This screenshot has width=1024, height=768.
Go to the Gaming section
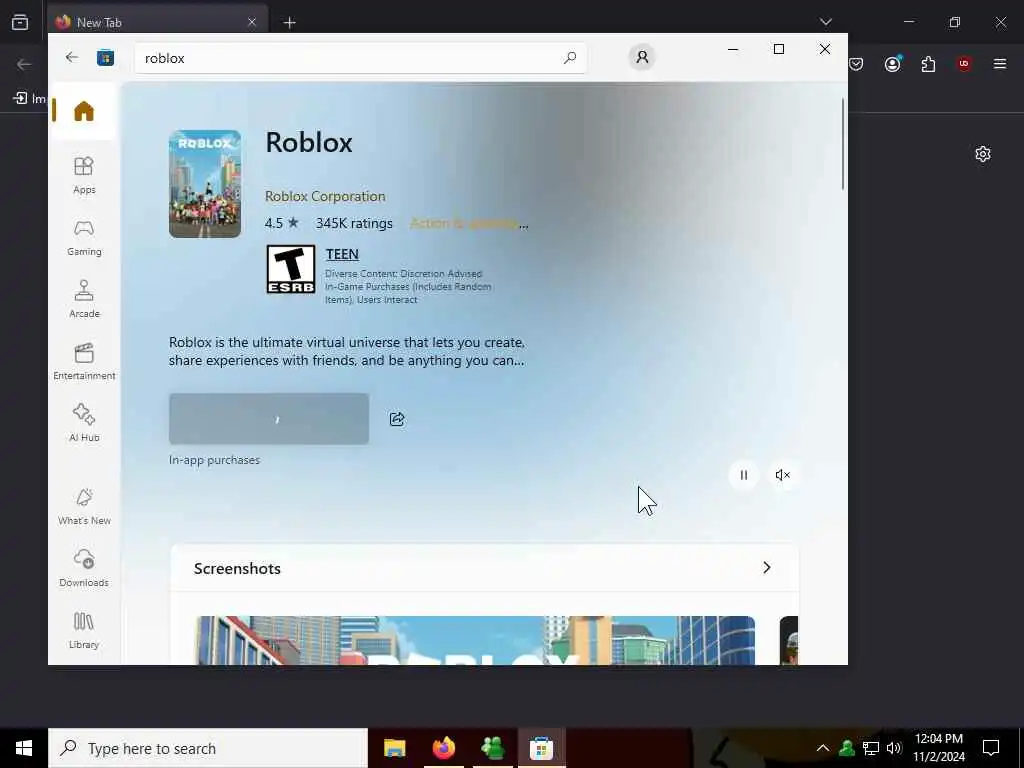coord(84,238)
